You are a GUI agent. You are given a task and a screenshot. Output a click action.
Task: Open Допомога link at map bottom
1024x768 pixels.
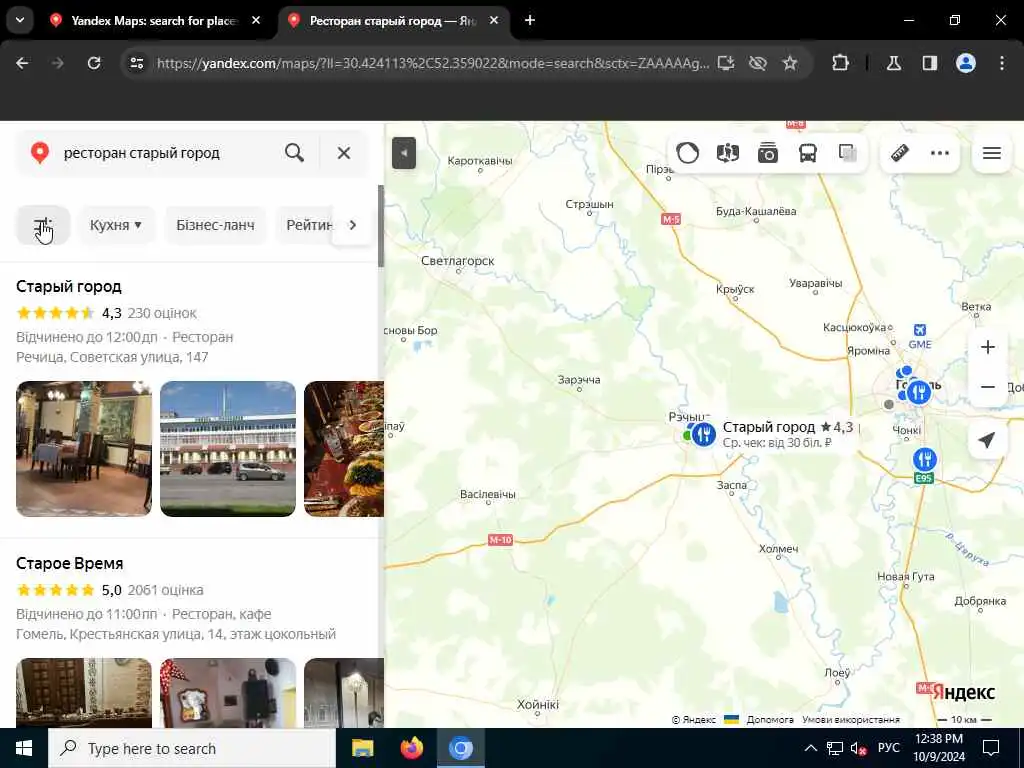(x=770, y=720)
